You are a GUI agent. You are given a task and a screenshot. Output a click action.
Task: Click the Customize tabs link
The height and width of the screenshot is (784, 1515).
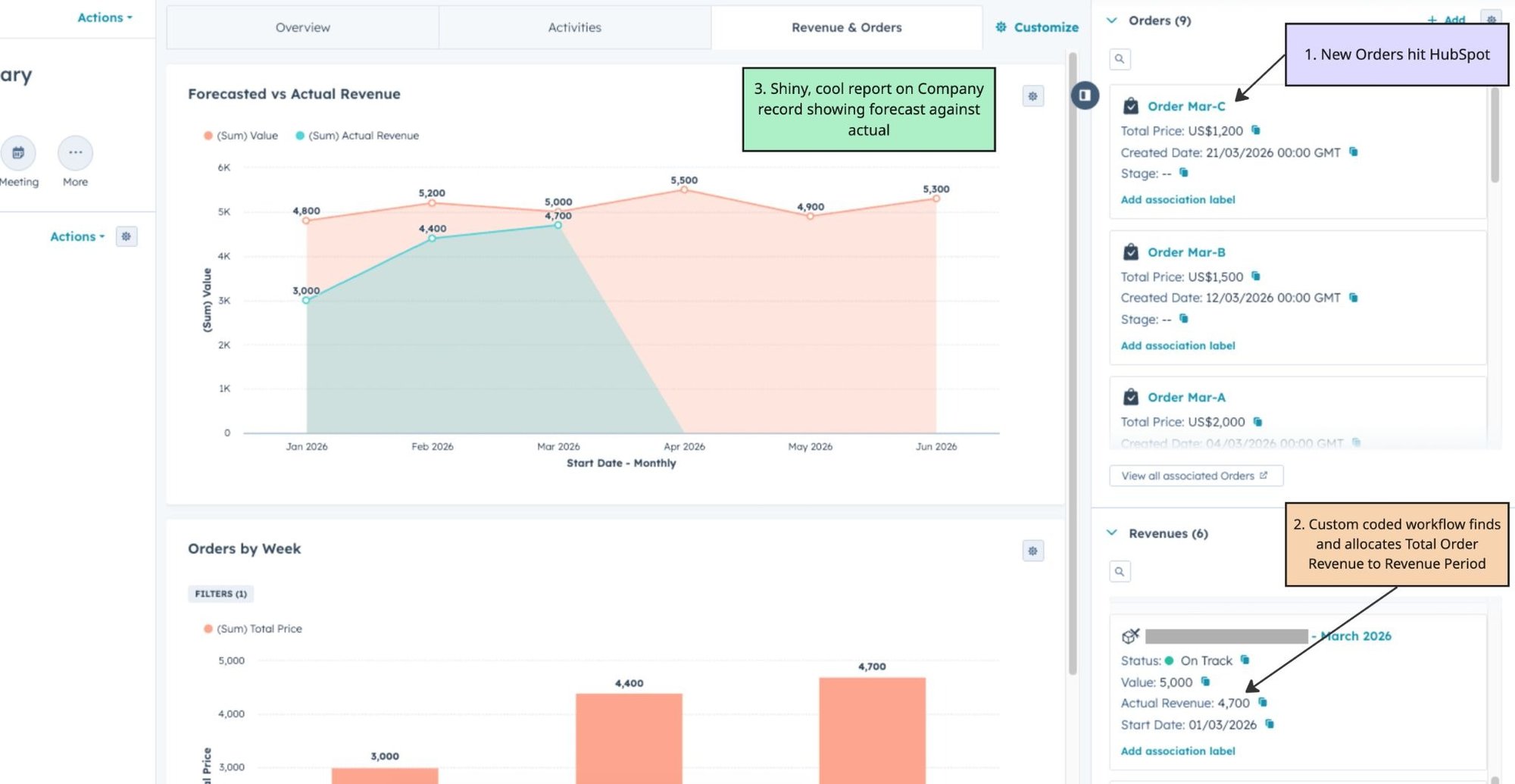pyautogui.click(x=1037, y=27)
